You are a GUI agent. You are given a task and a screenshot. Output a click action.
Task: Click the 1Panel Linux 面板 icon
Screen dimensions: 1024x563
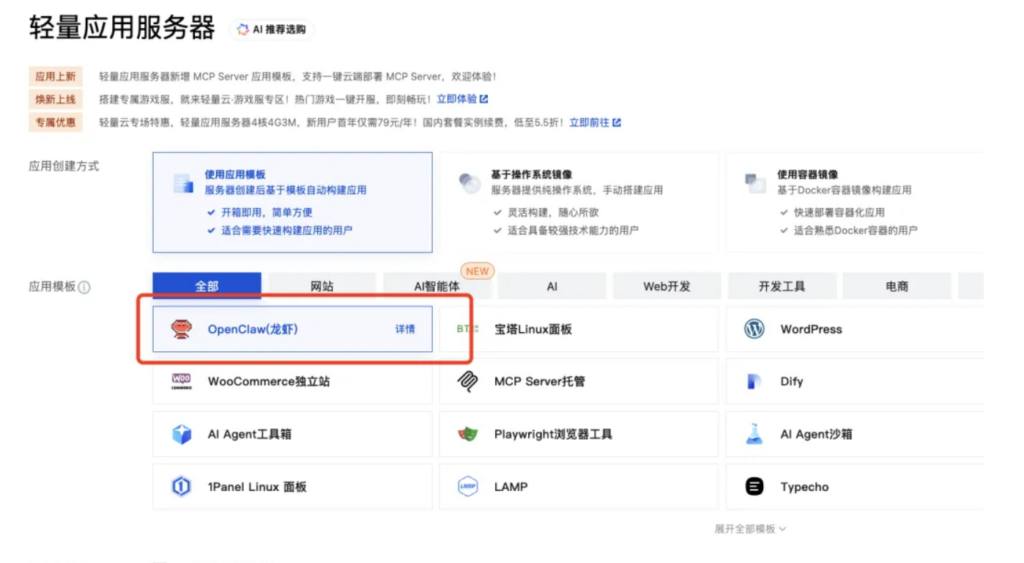pyautogui.click(x=181, y=487)
